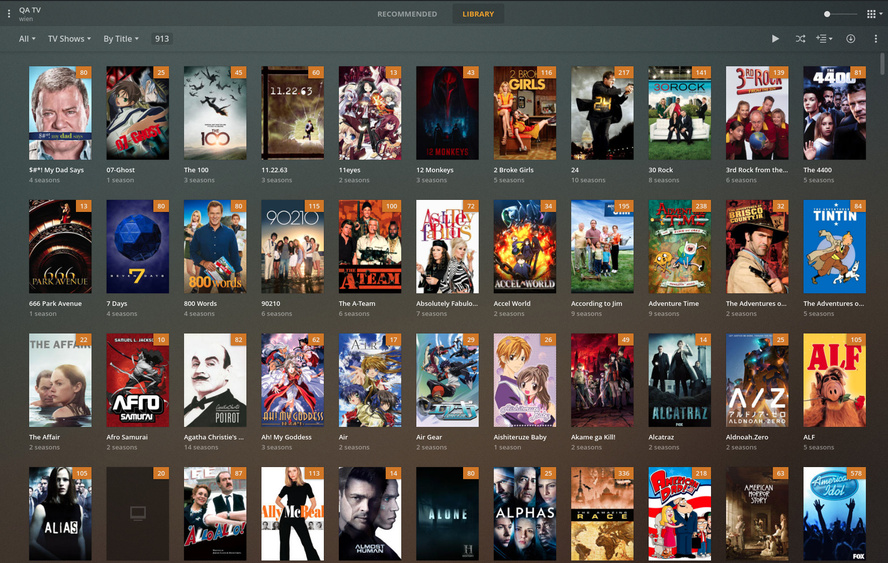888x563 pixels.
Task: Click the 800 Words title link
Action: coord(200,304)
